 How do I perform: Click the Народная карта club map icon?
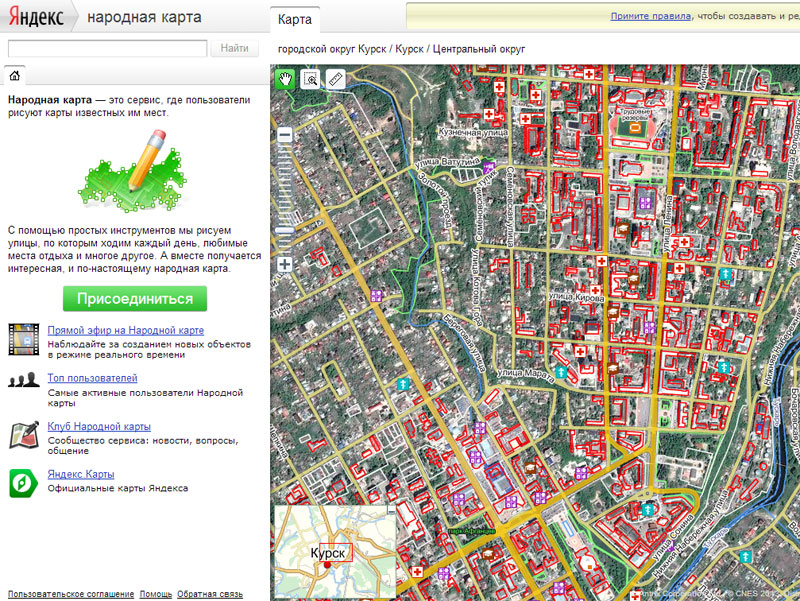(24, 433)
